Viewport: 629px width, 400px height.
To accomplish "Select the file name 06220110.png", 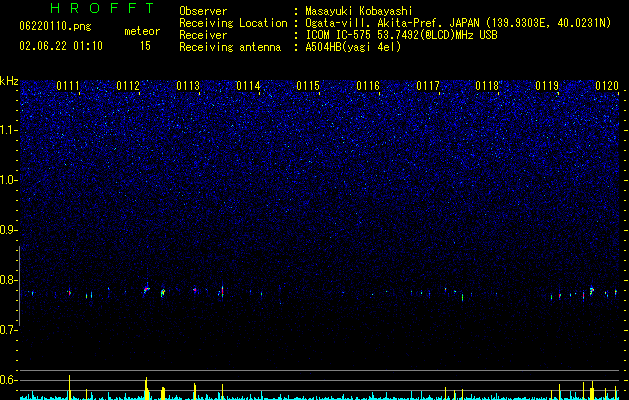I will pos(55,26).
